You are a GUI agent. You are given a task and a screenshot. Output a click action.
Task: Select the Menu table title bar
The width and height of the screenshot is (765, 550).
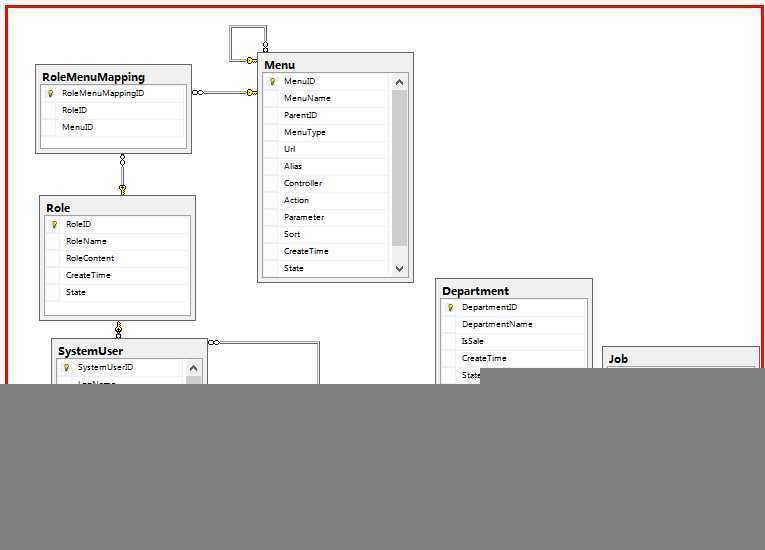click(x=335, y=64)
